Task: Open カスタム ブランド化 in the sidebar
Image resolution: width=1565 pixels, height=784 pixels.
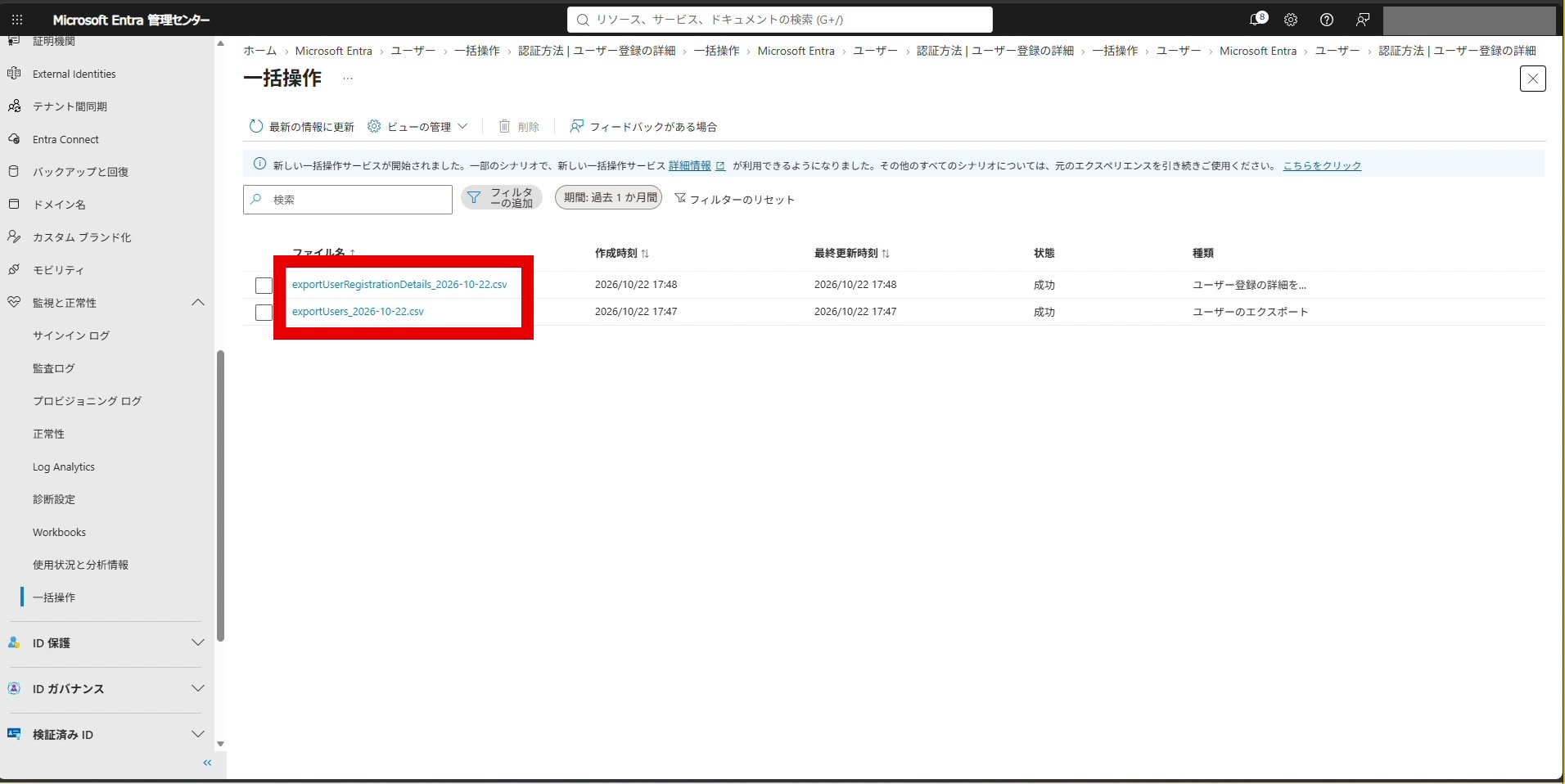Action: click(x=82, y=237)
